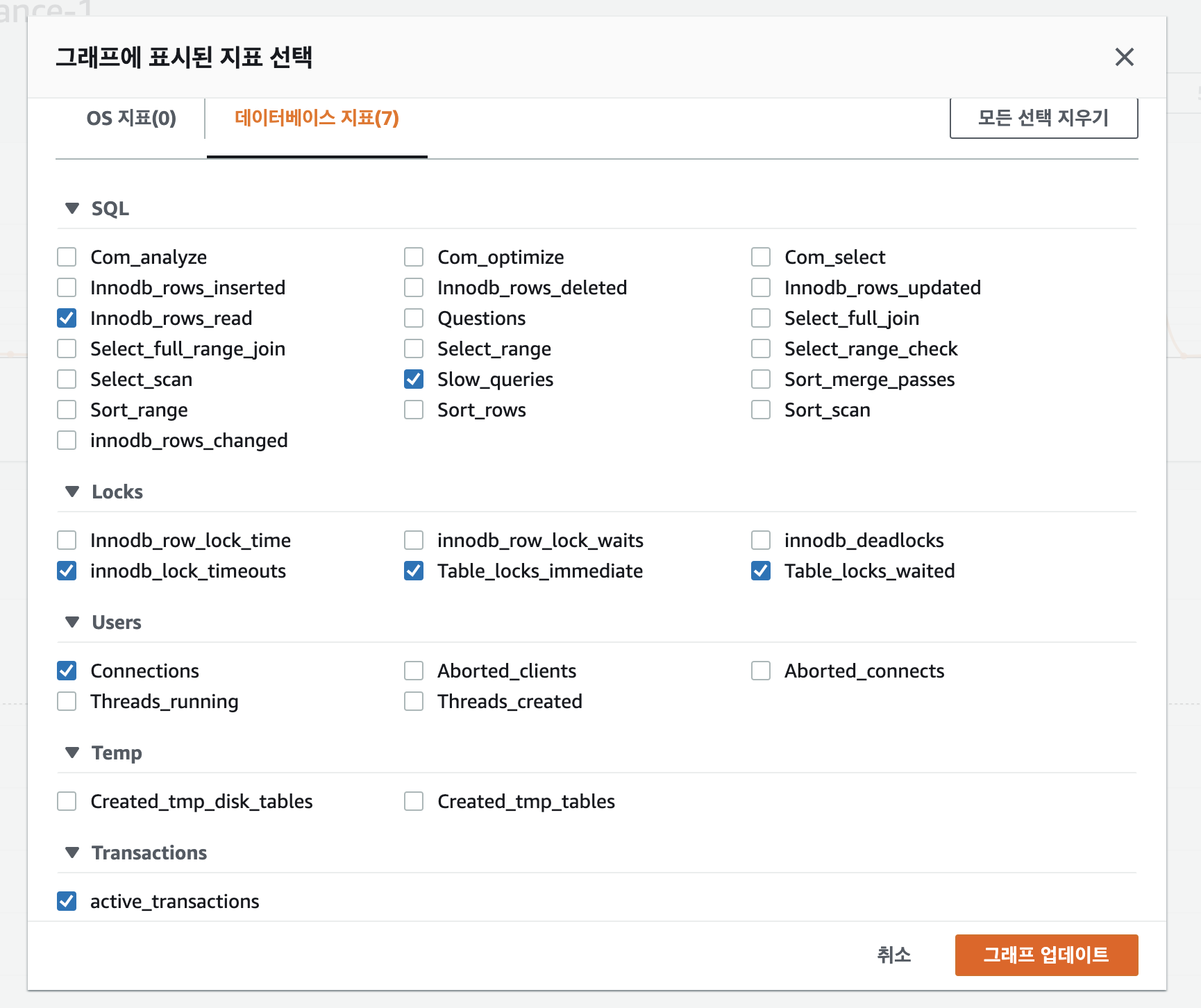Click the 그래프 업데이트 button

(x=1046, y=955)
